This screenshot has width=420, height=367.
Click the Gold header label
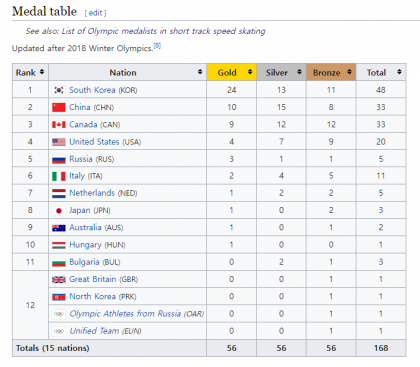pyautogui.click(x=227, y=73)
